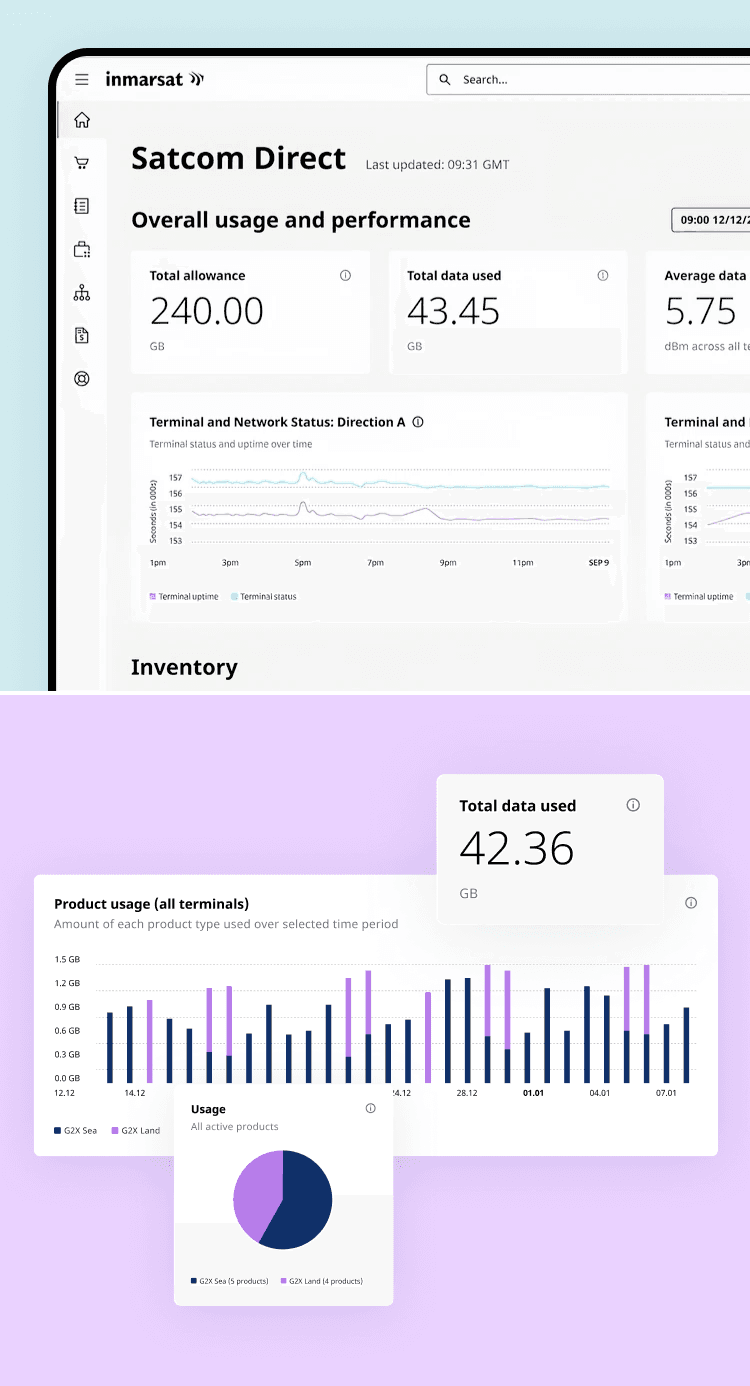Click the 01.01 date axis label

pos(533,1093)
